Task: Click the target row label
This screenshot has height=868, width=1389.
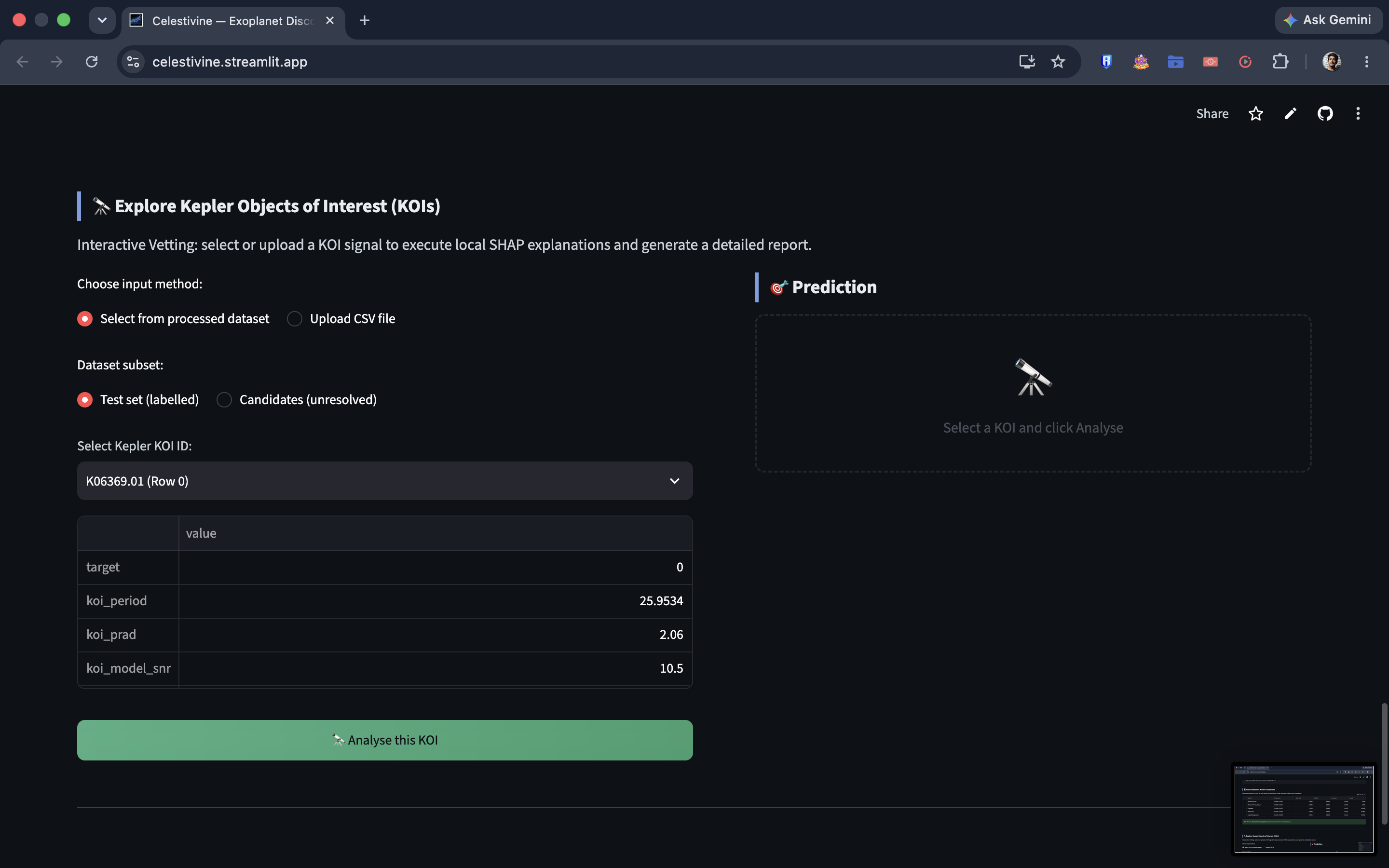Action: [103, 567]
